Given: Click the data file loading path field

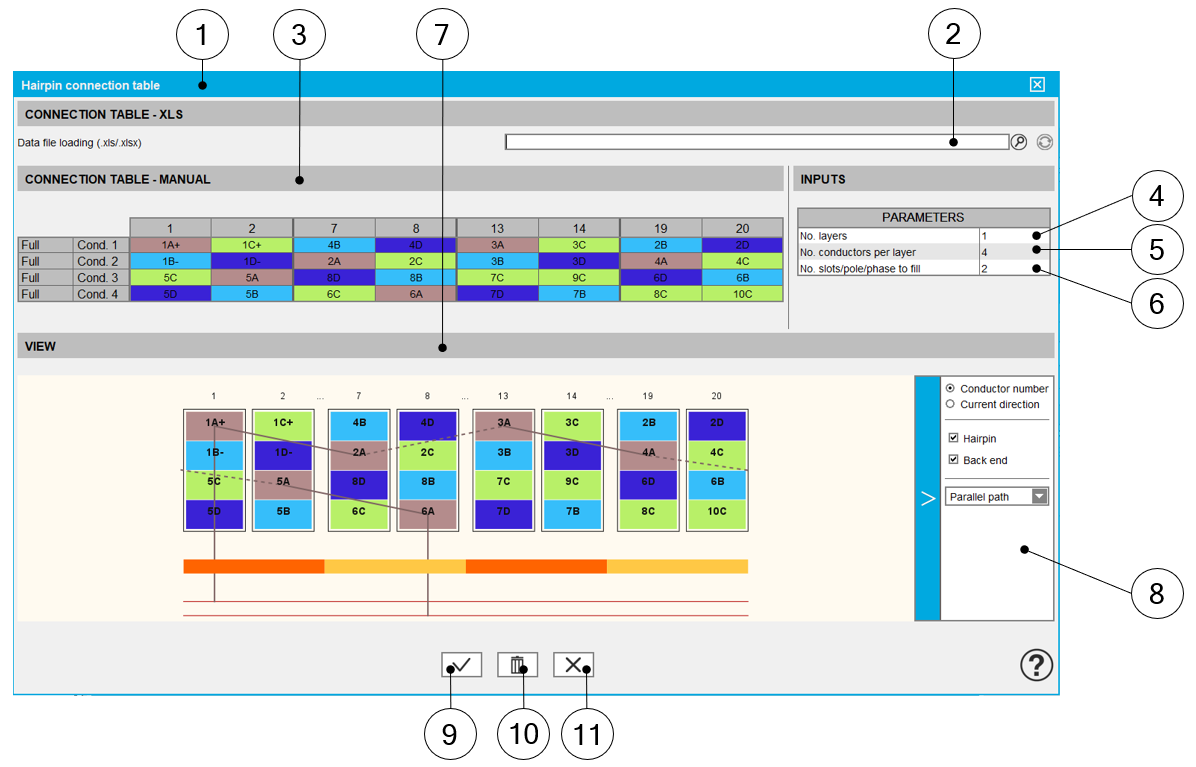Looking at the screenshot, I should pyautogui.click(x=756, y=142).
